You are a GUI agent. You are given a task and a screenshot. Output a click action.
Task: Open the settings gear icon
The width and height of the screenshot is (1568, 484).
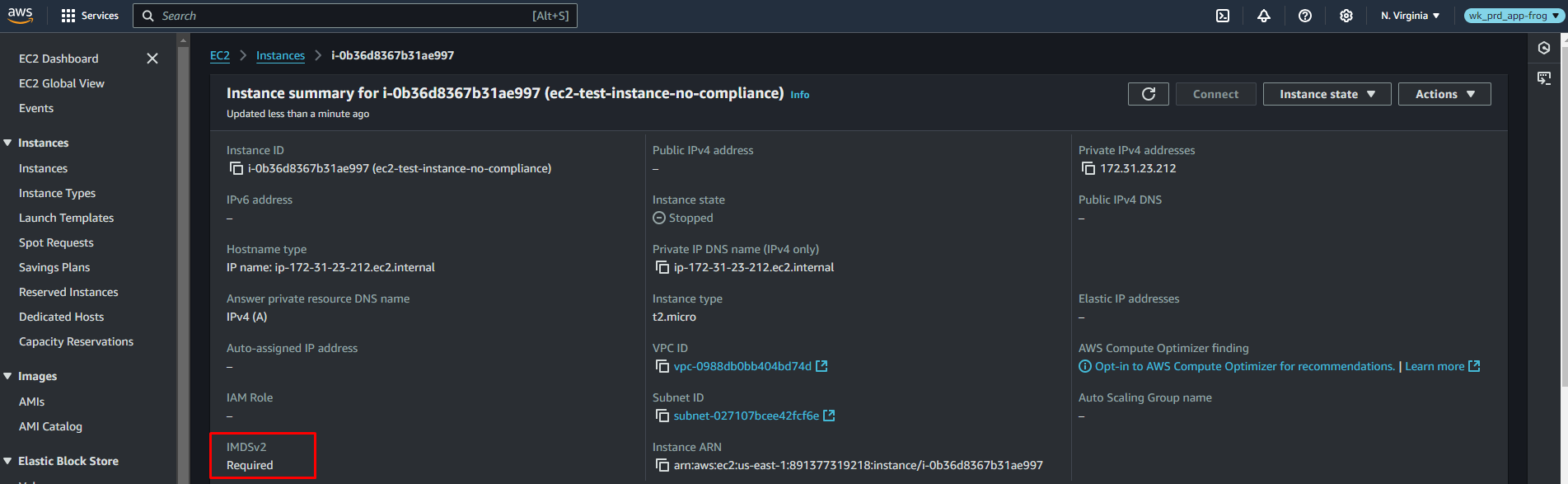[x=1346, y=16]
